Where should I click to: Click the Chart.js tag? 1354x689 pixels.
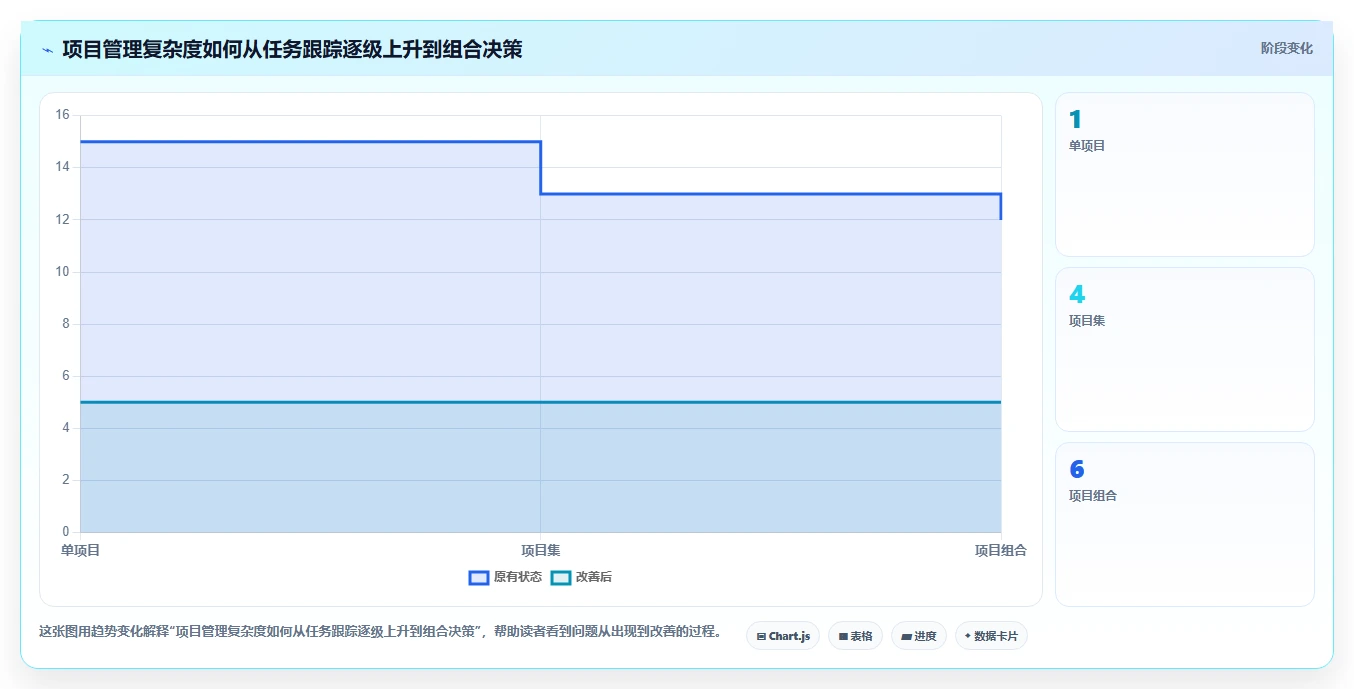(x=783, y=636)
